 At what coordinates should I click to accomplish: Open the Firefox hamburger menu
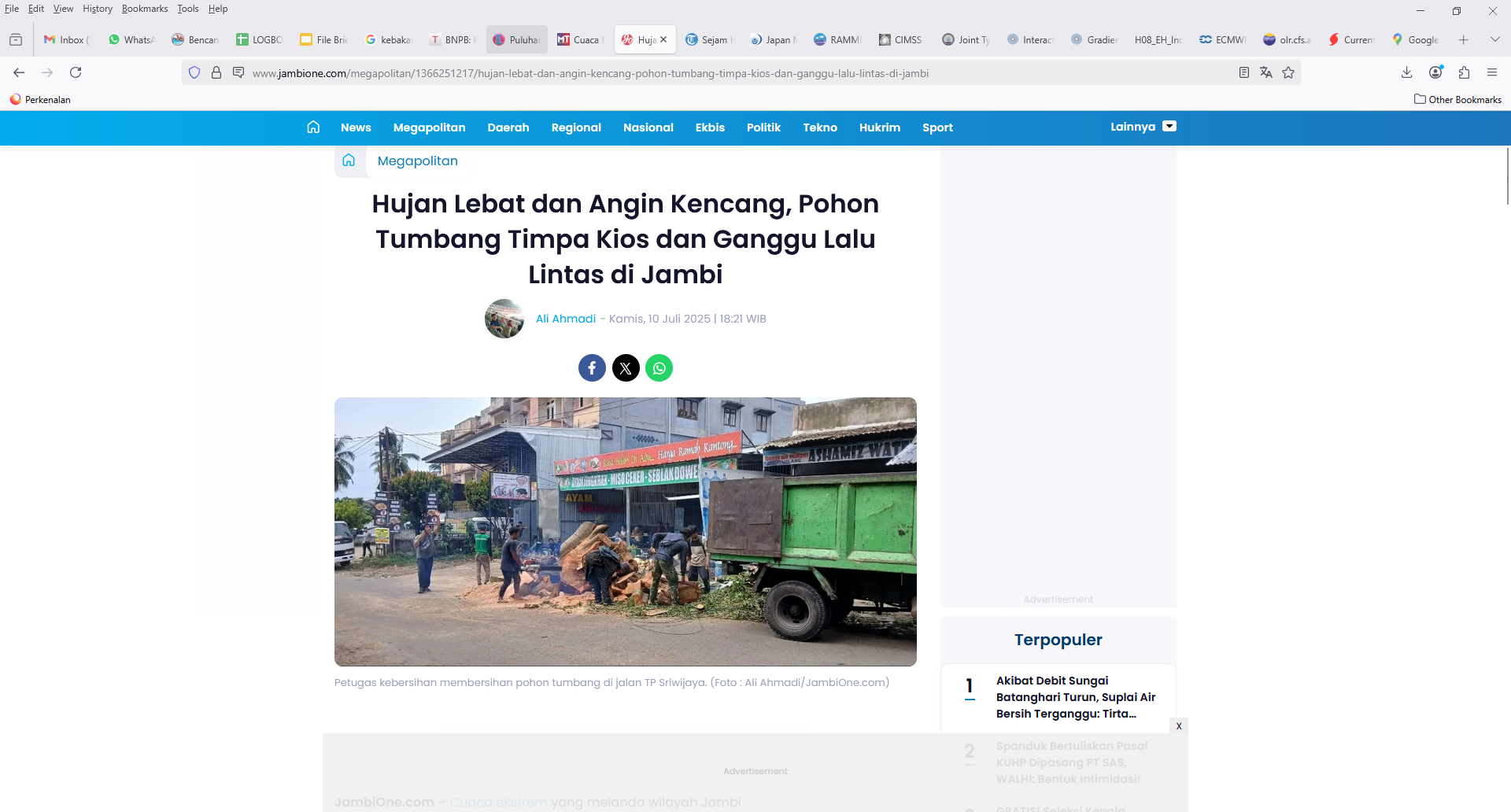coord(1492,72)
